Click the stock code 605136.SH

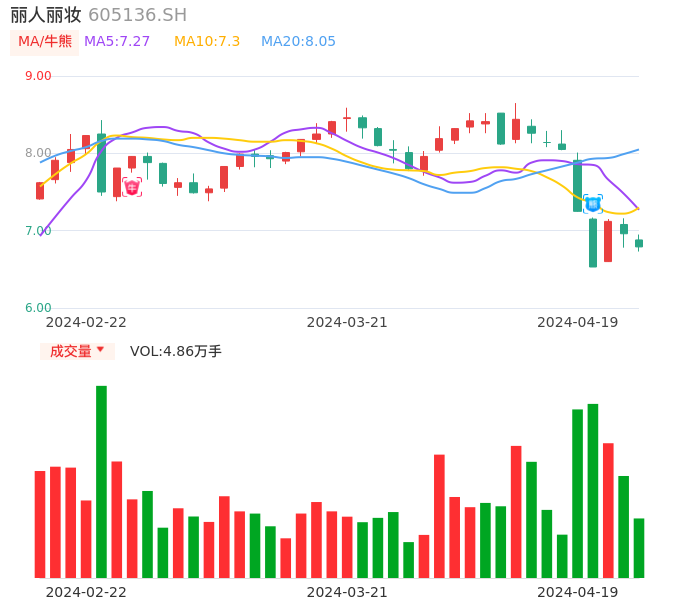click(x=137, y=15)
